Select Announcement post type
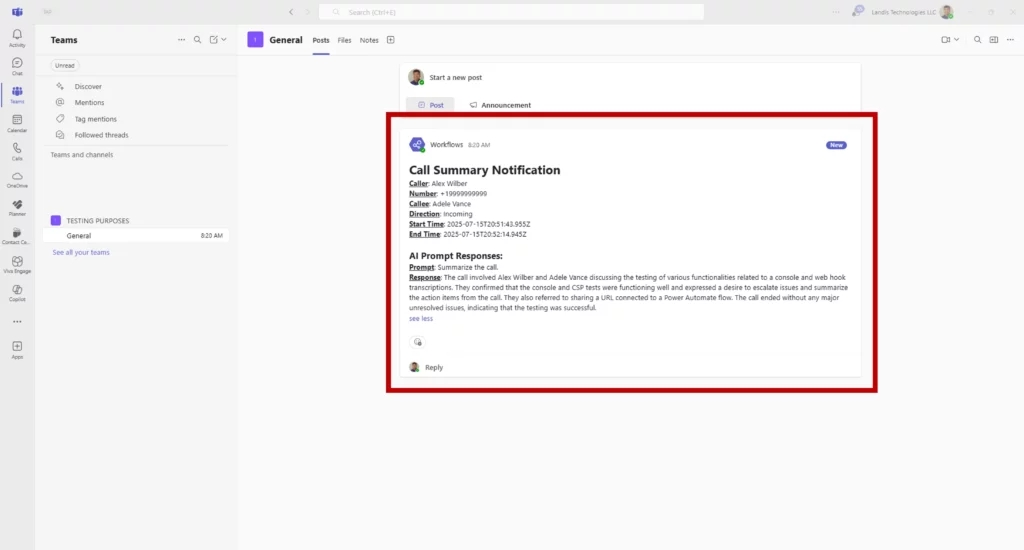The height and width of the screenshot is (550, 1024). click(500, 105)
